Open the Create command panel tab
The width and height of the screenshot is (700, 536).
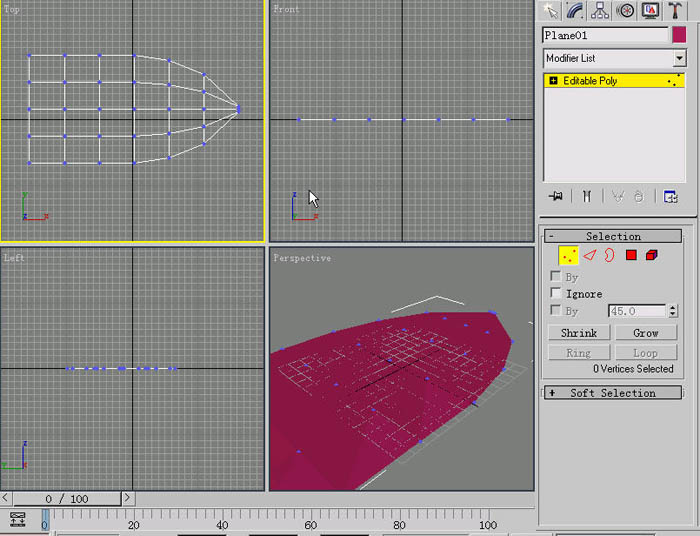pos(550,11)
